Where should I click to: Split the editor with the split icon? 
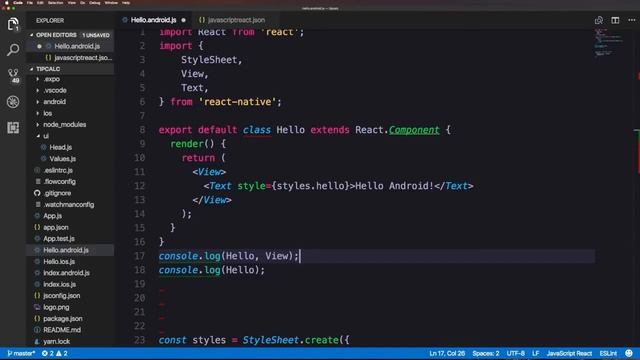615,20
